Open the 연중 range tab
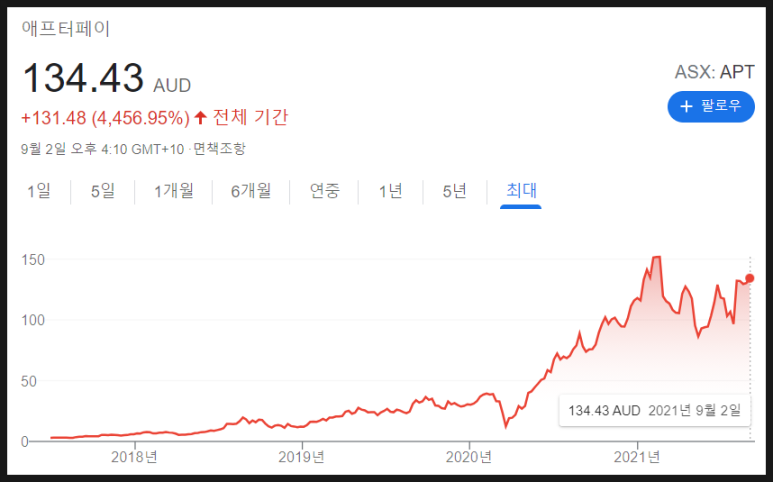 324,191
